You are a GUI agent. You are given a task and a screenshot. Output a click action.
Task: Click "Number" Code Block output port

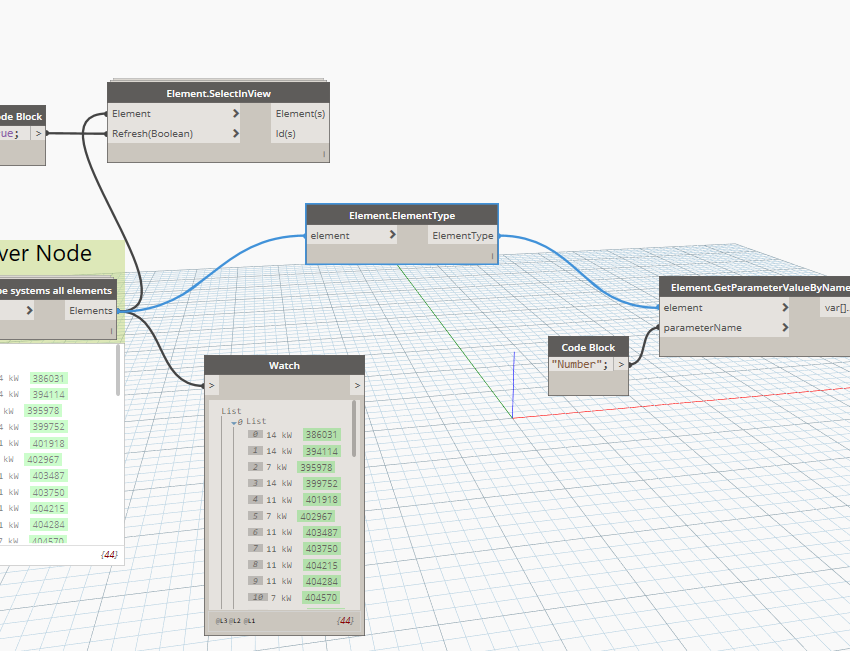click(621, 365)
